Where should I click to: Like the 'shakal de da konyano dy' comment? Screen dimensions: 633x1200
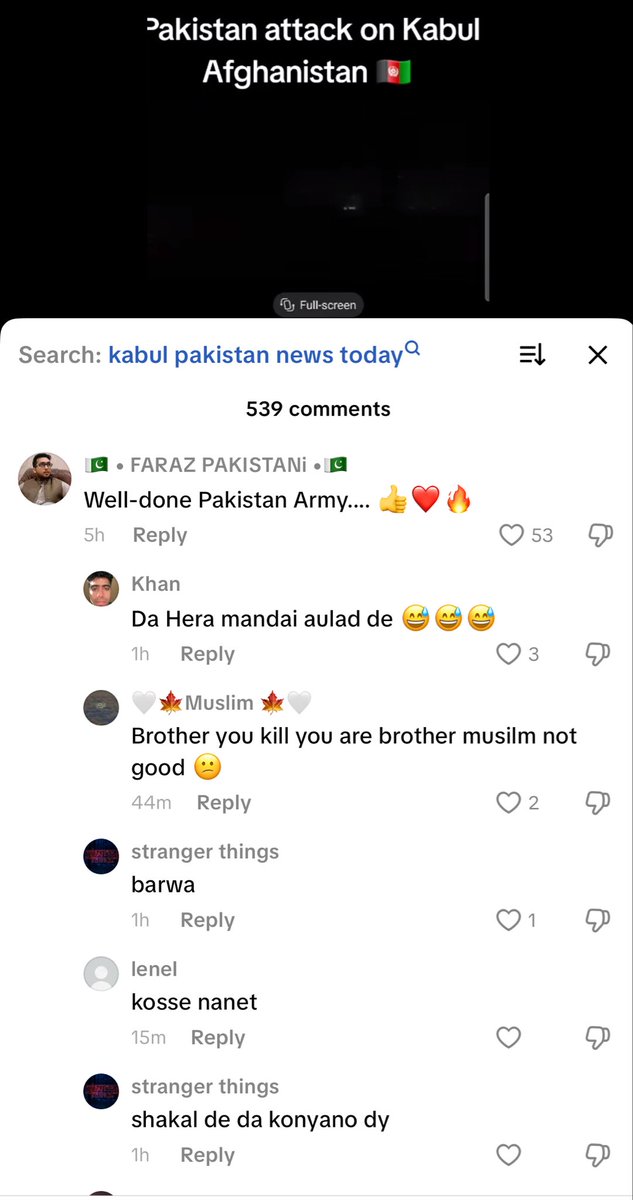tap(508, 1155)
